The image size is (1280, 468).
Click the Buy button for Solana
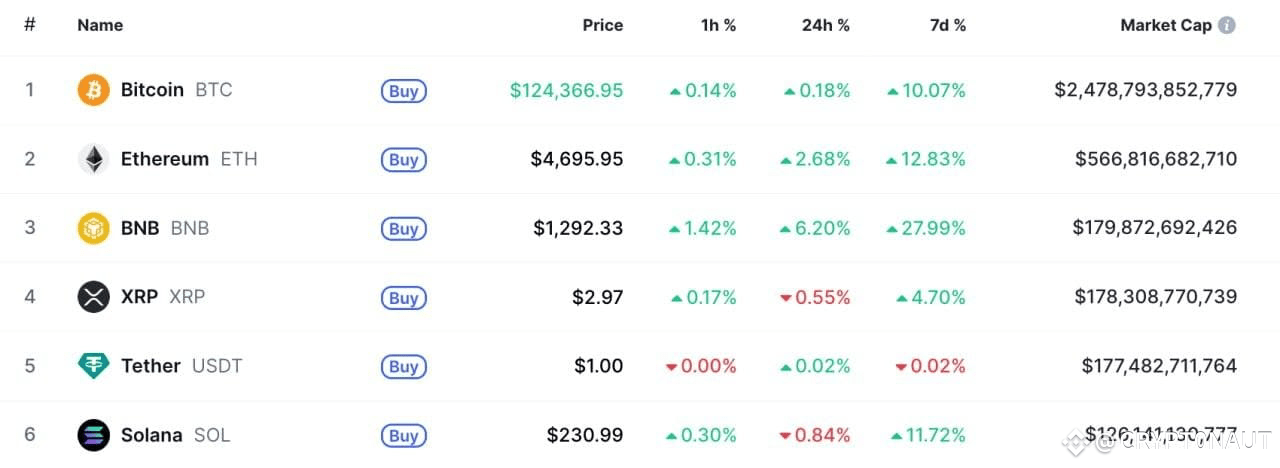click(x=404, y=436)
